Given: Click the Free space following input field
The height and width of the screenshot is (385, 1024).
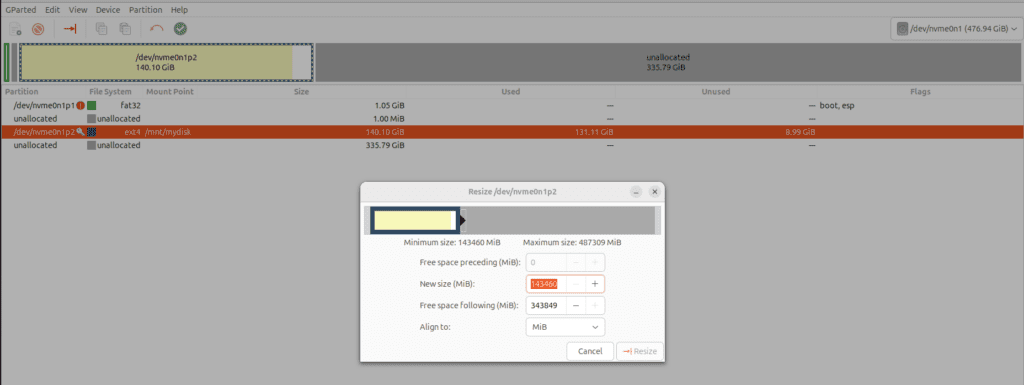Looking at the screenshot, I should (546, 305).
